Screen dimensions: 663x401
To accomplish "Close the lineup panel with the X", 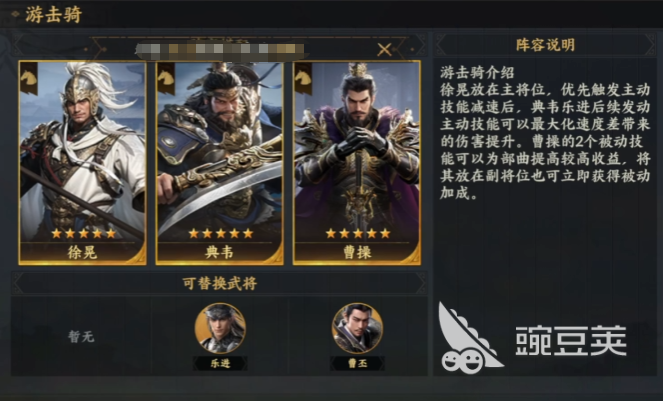I will click(384, 50).
